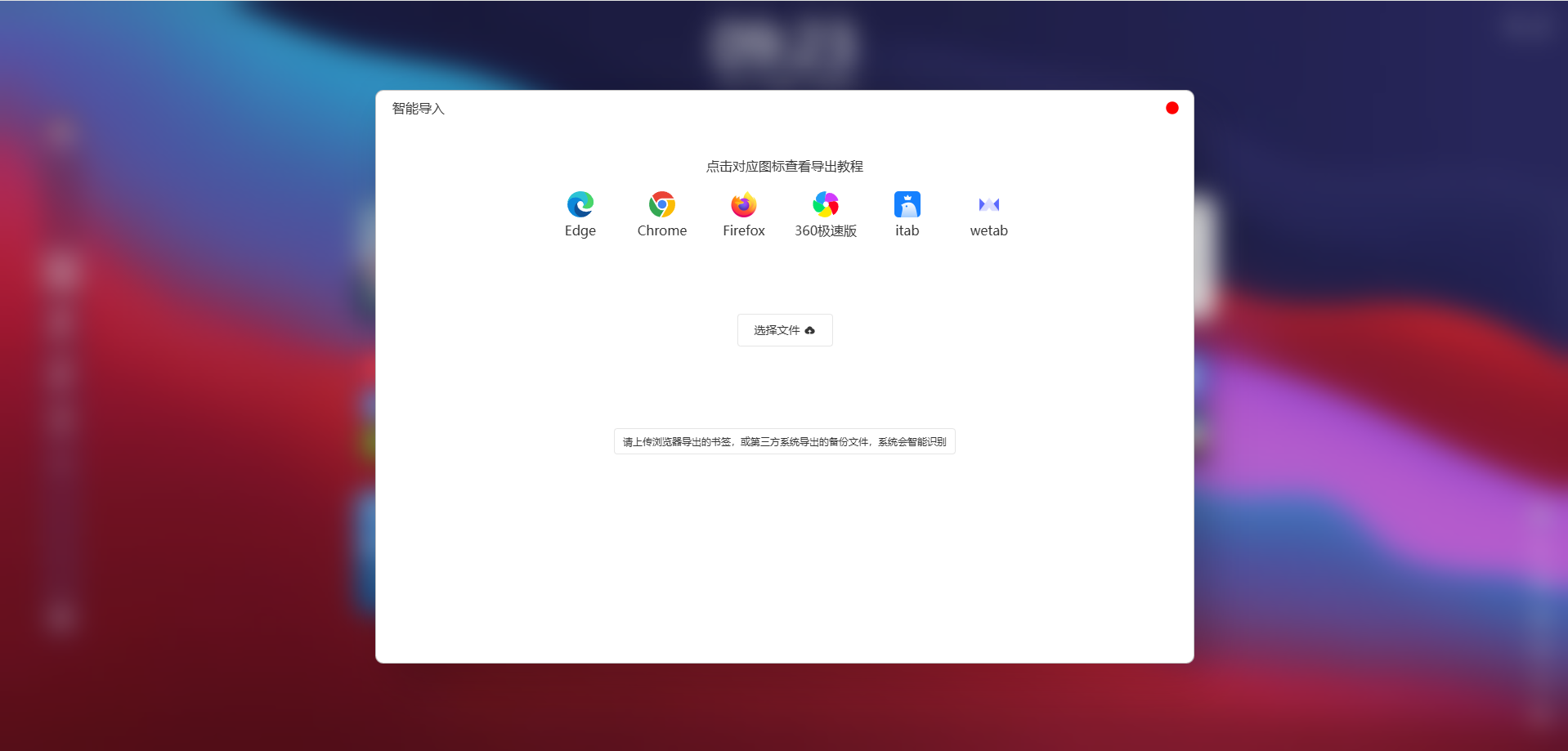
Task: Open the Firefox export tutorial icon
Action: pos(744,204)
